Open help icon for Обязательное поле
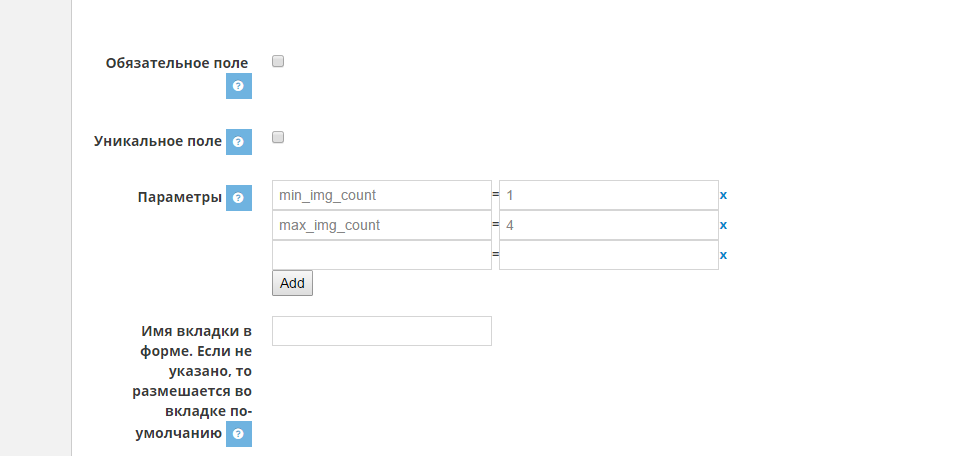 tap(238, 86)
